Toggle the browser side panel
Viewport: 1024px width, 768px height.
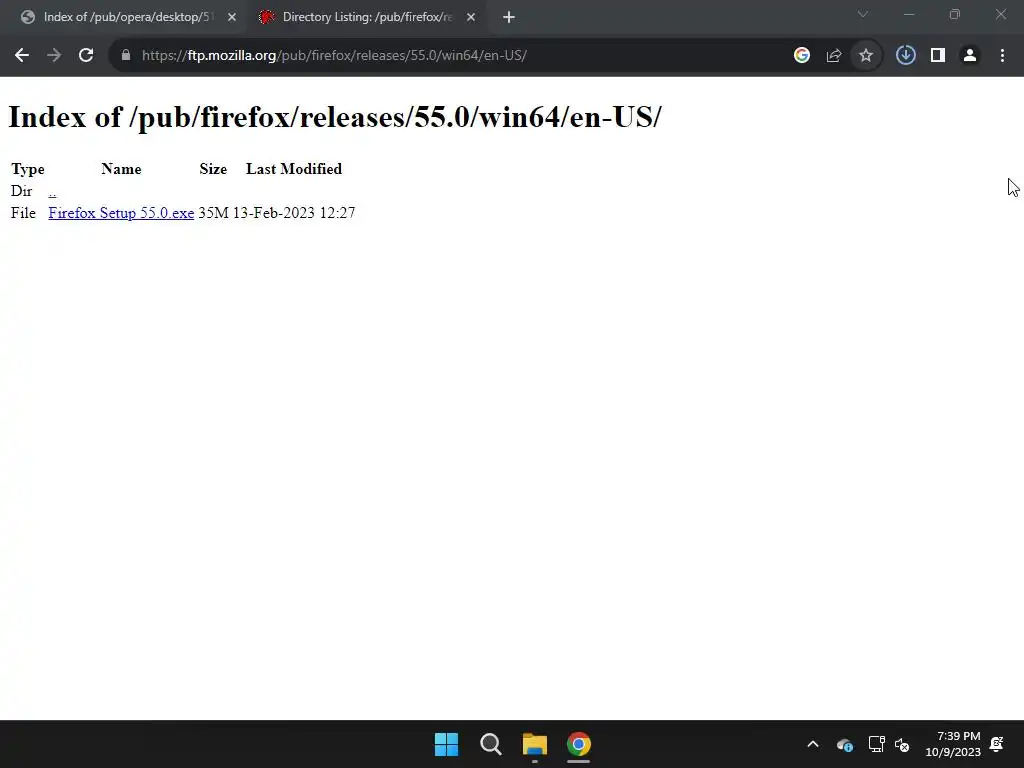point(938,56)
